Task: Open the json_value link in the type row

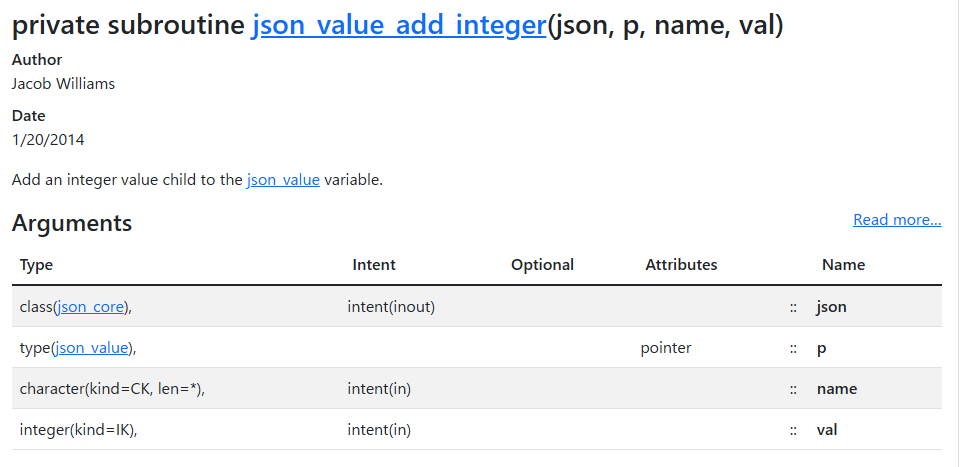Action: [x=92, y=348]
